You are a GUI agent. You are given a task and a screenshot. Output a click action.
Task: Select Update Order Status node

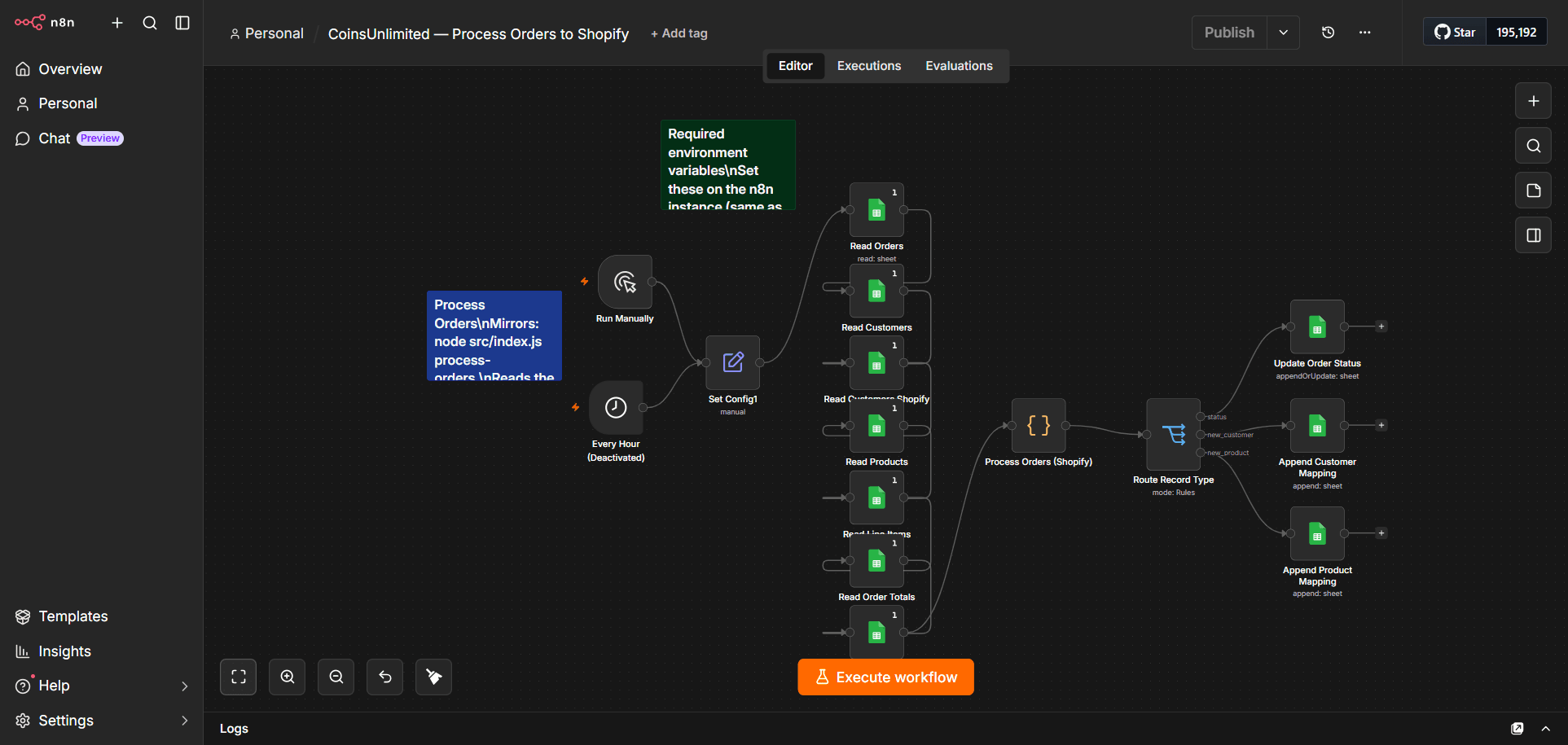tap(1317, 326)
